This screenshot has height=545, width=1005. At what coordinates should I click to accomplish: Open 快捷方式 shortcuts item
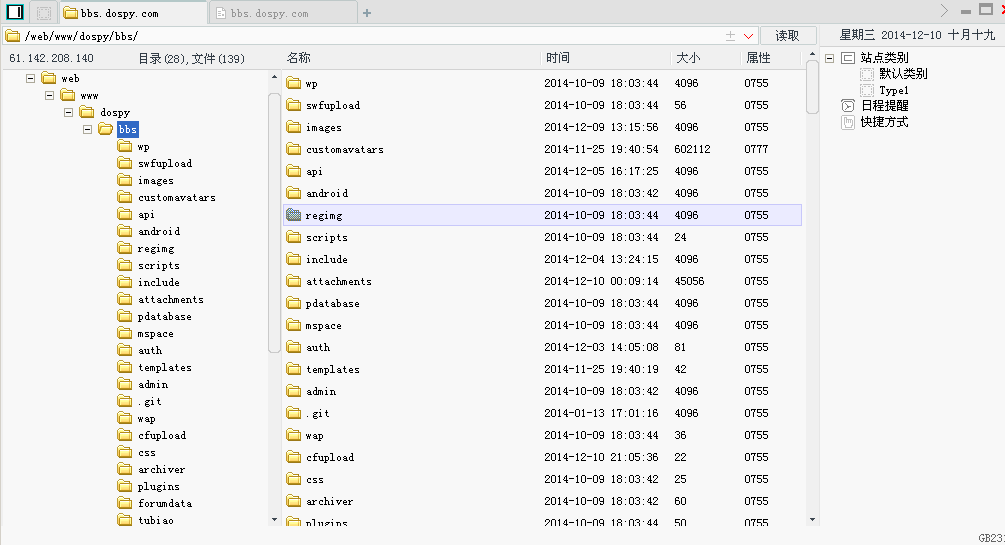(885, 122)
